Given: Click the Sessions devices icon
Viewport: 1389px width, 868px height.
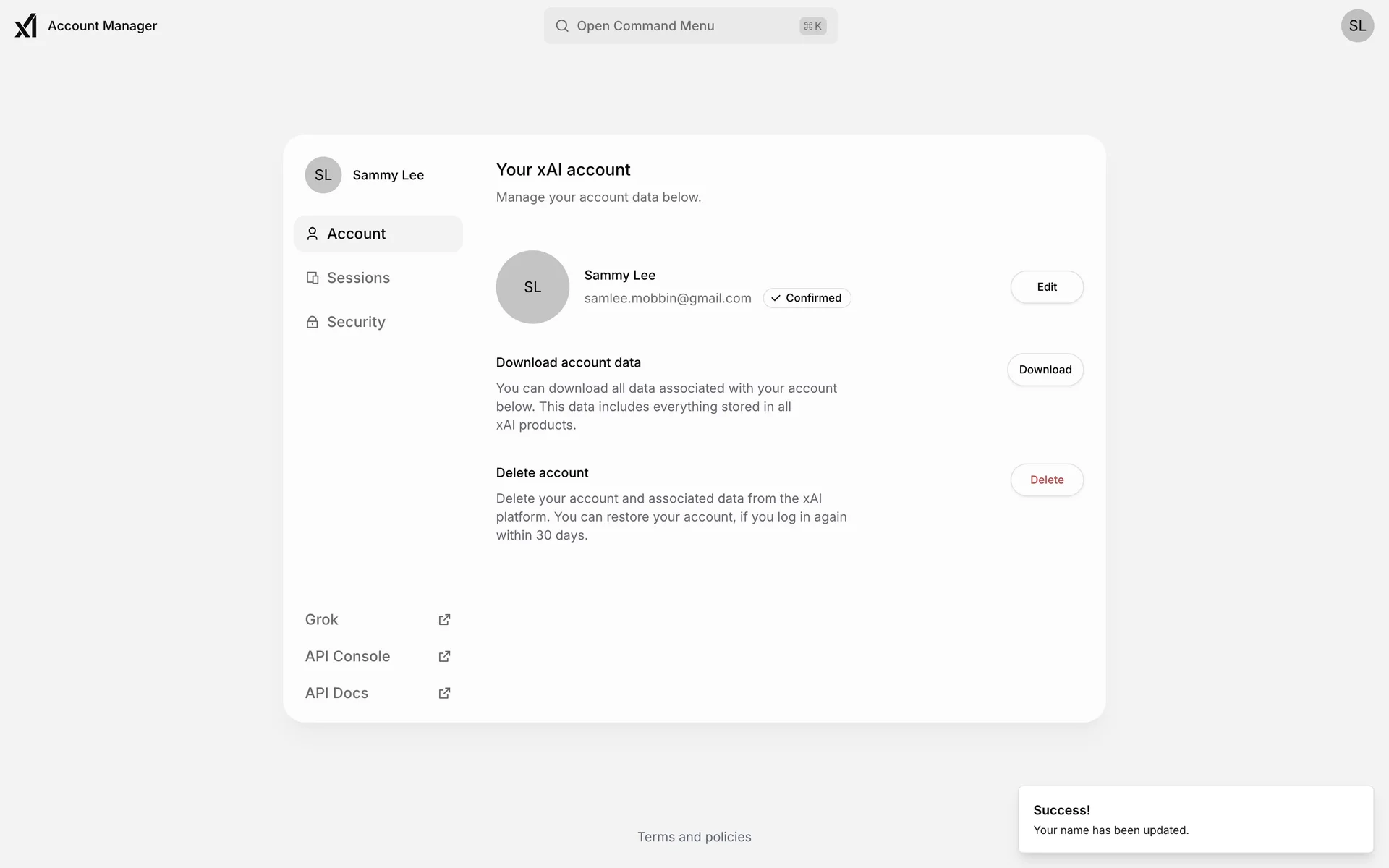Looking at the screenshot, I should click(312, 278).
